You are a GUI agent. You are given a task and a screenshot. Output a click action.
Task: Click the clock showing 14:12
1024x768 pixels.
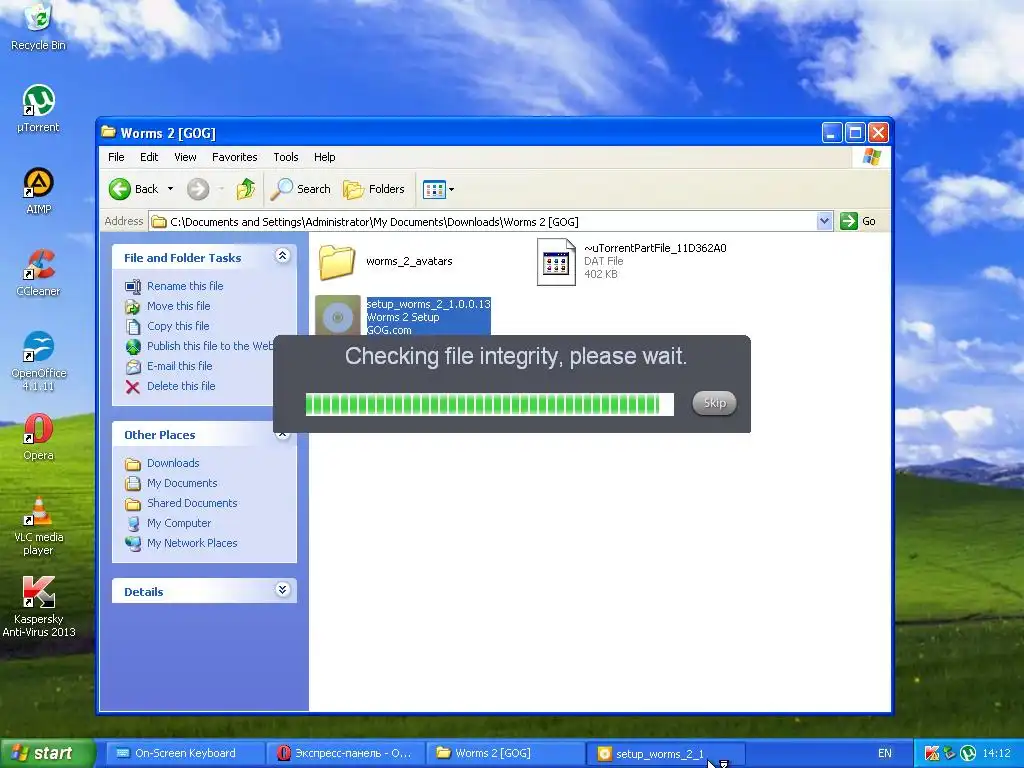997,754
